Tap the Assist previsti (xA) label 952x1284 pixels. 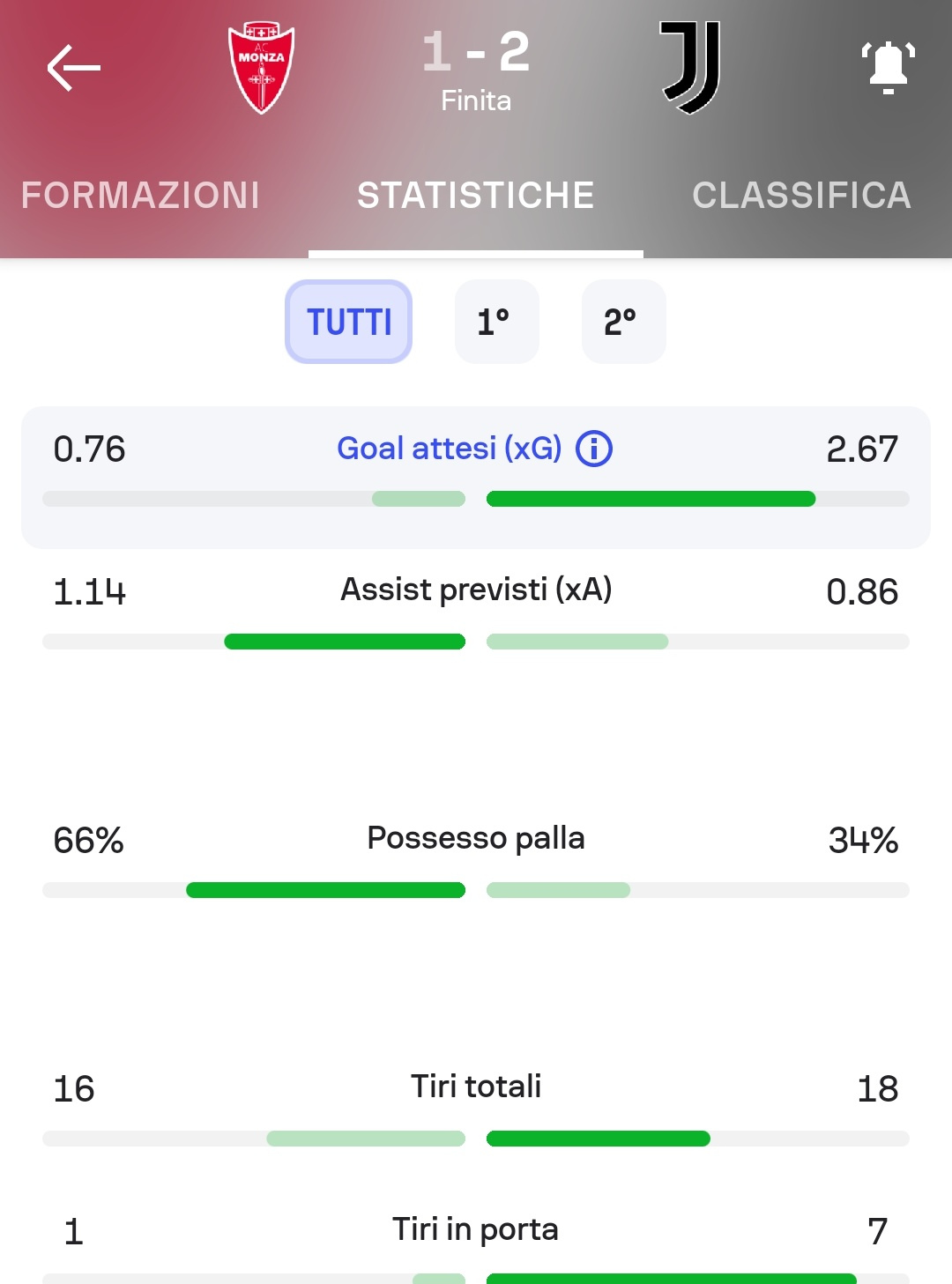click(x=476, y=590)
